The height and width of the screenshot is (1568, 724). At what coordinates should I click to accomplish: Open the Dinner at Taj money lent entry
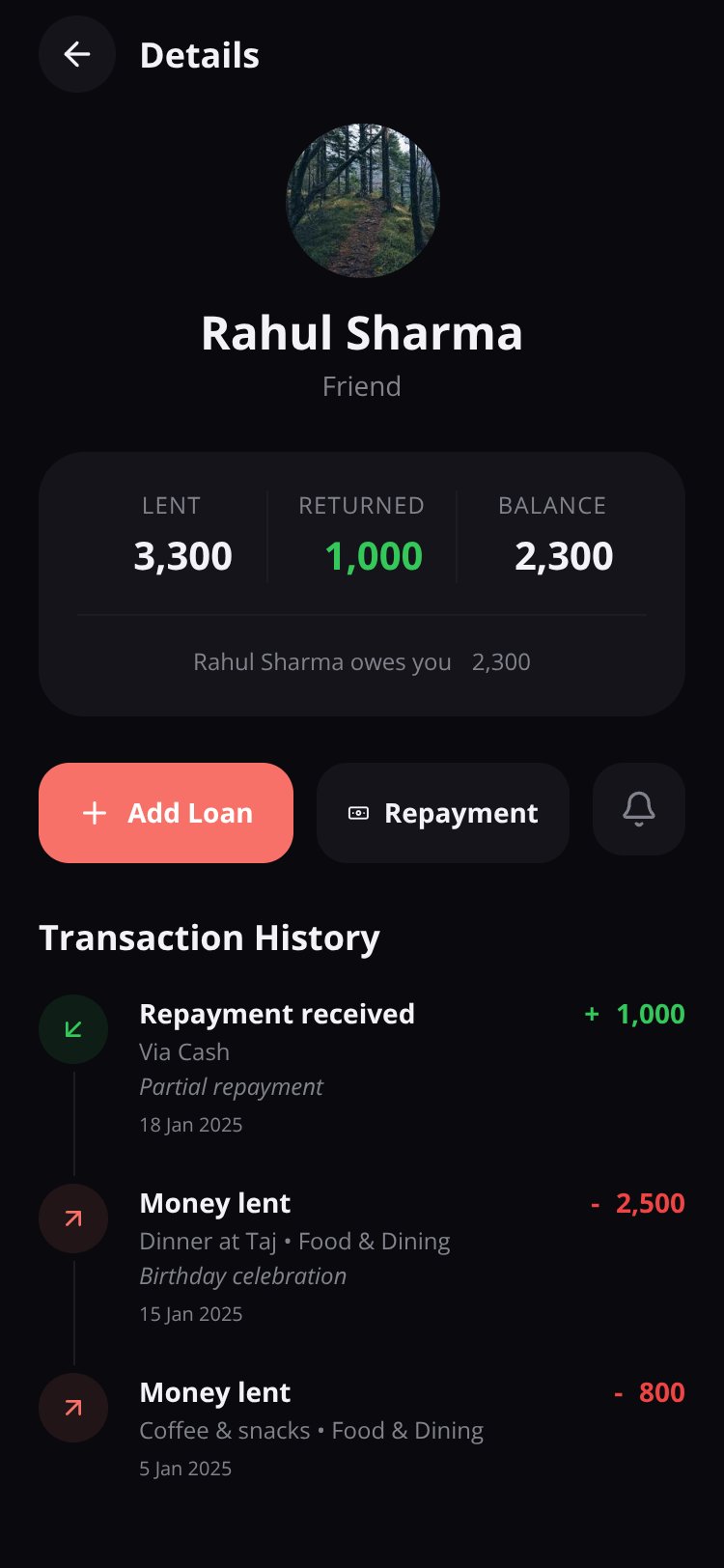click(362, 1257)
